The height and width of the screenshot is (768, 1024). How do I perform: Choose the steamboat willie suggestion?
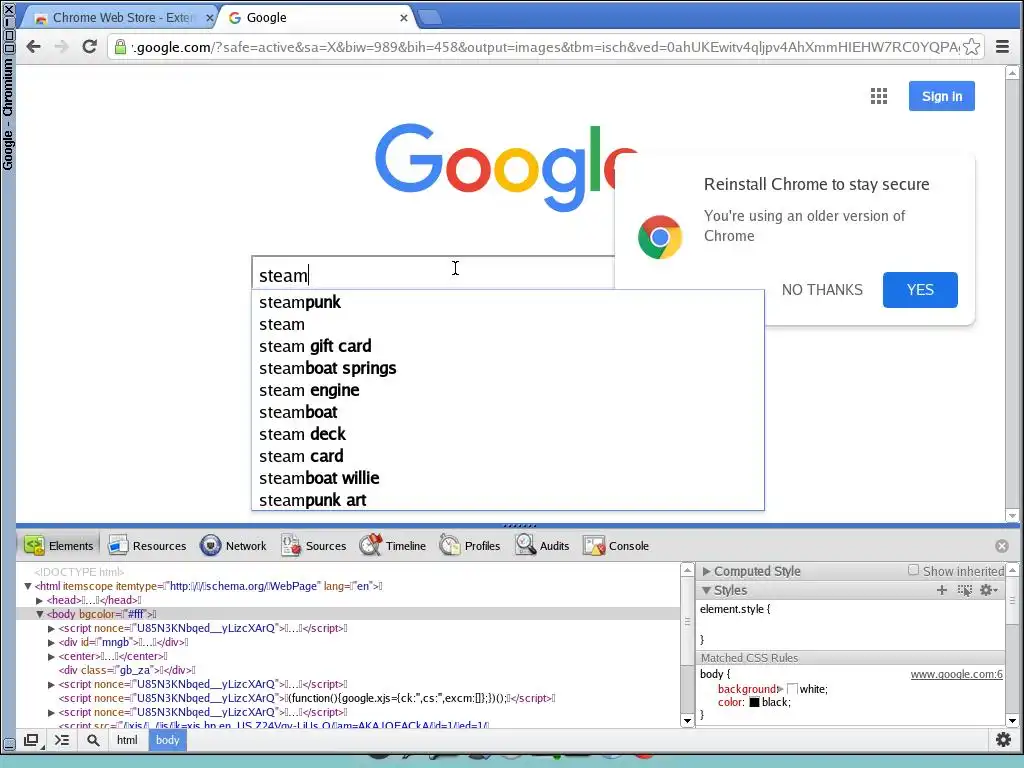[x=507, y=477]
